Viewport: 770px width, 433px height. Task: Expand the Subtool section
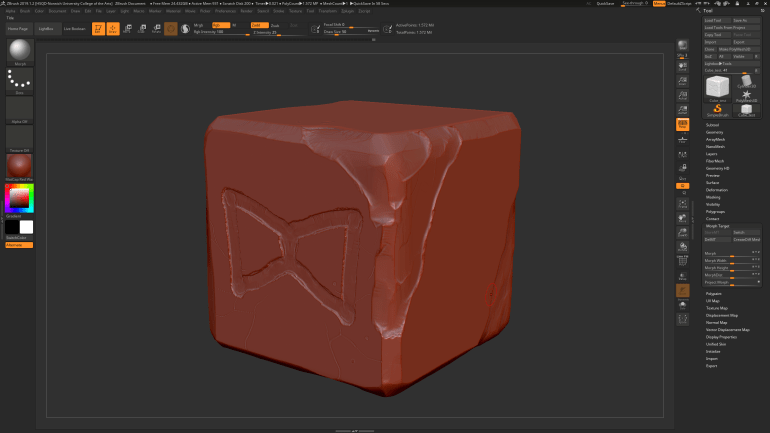[x=712, y=125]
